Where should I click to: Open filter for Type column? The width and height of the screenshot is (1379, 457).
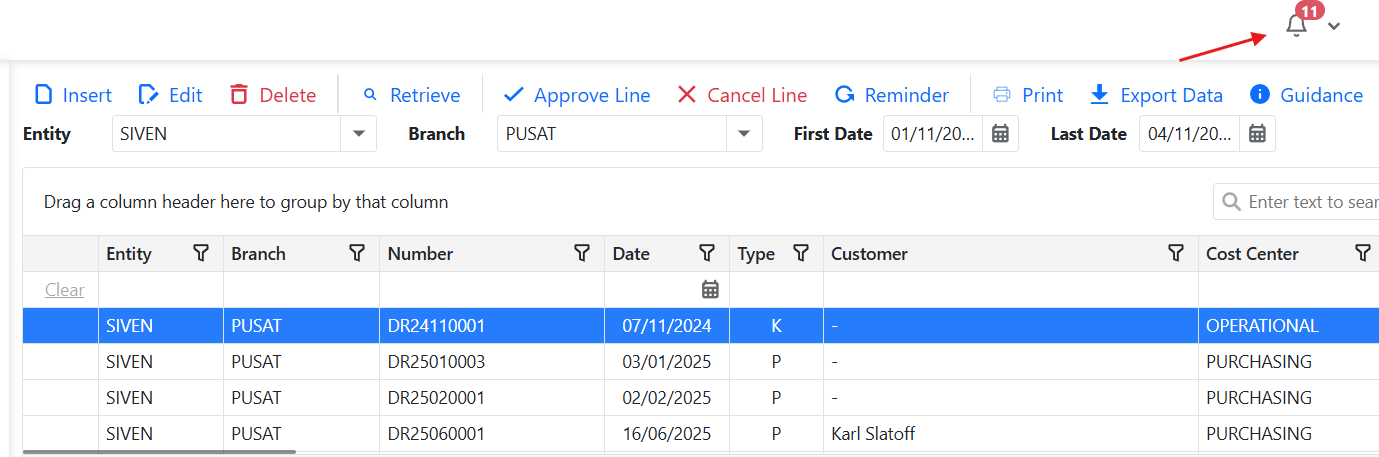pos(801,253)
